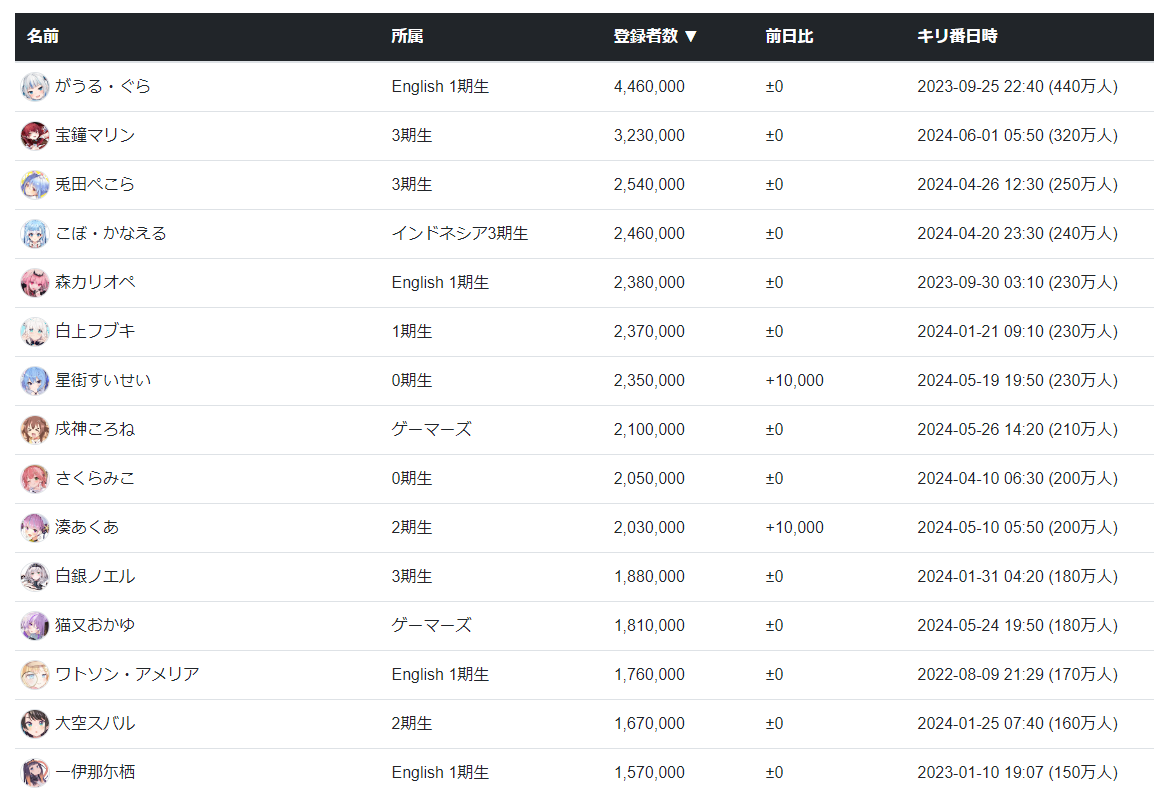Open 白上フブキ name link

coord(95,331)
